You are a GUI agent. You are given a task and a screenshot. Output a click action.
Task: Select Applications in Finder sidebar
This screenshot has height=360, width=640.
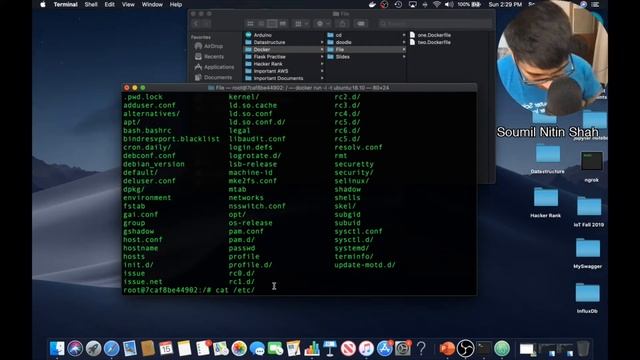point(215,67)
